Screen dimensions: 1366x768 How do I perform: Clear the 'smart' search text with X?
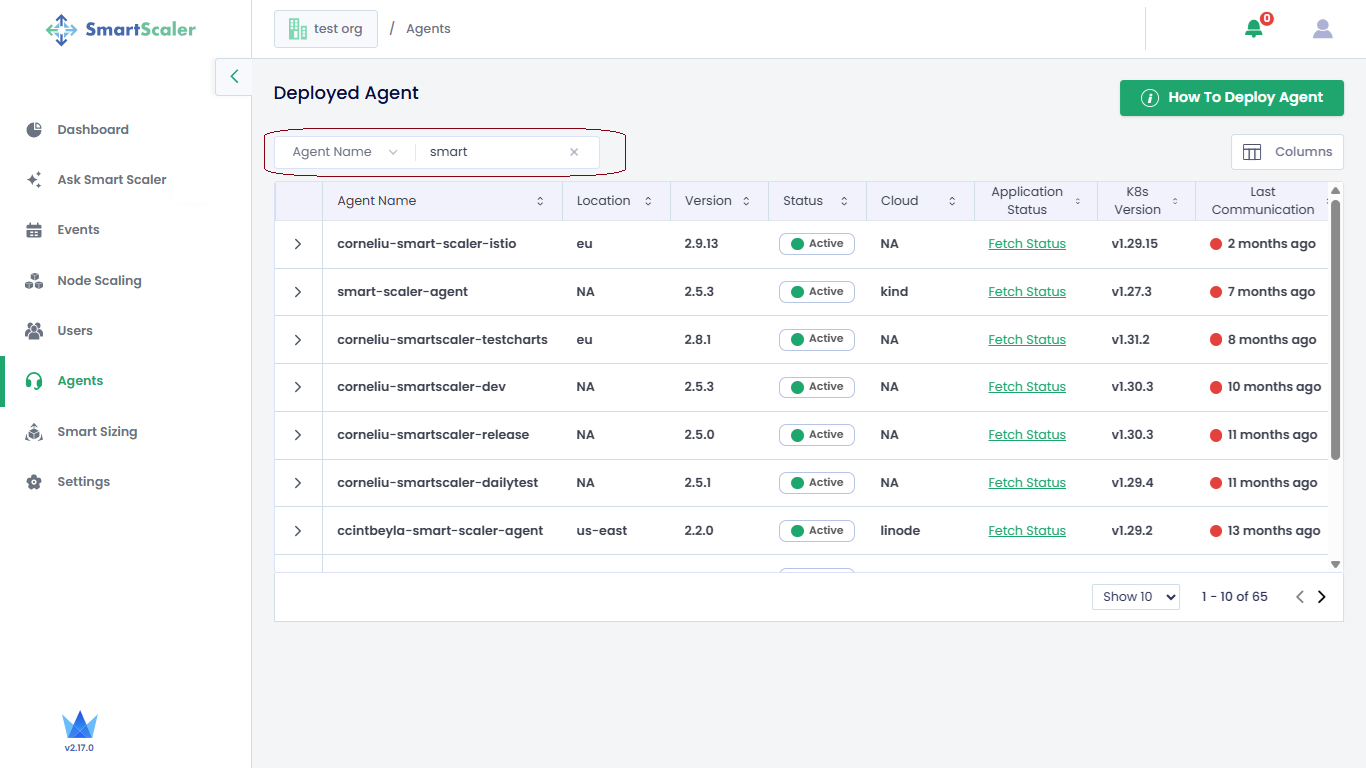(x=574, y=152)
